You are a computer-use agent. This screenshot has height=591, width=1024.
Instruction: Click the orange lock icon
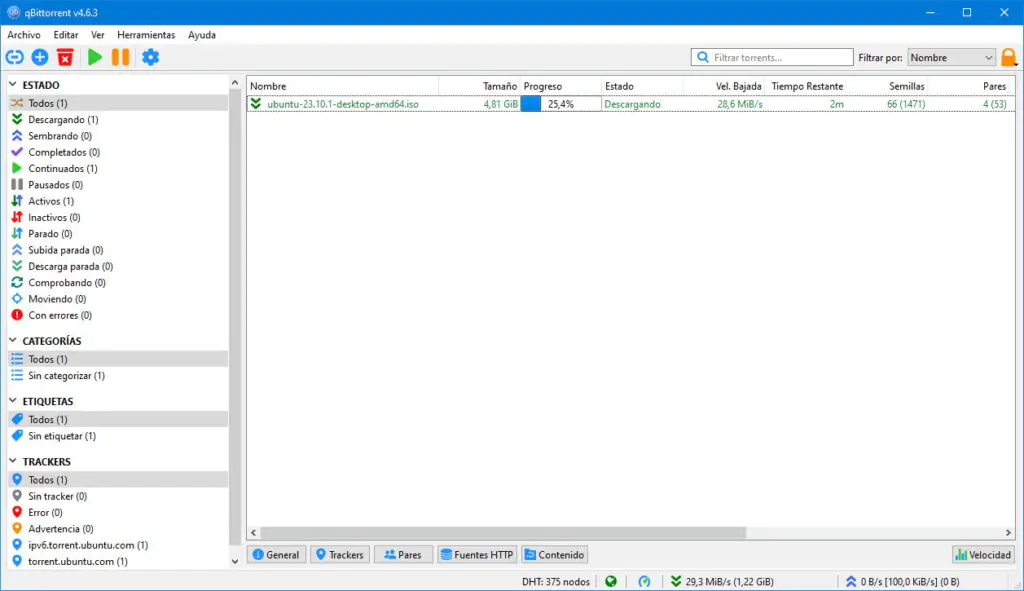point(1009,58)
